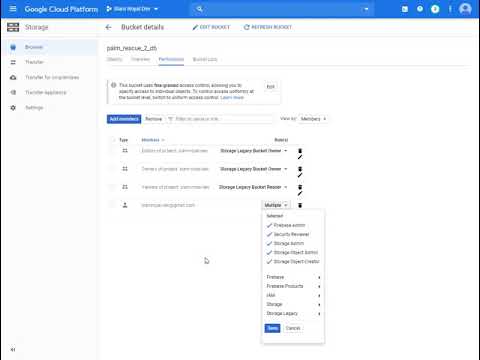Delete the gmail user member row
The width and height of the screenshot is (480, 360).
point(300,205)
